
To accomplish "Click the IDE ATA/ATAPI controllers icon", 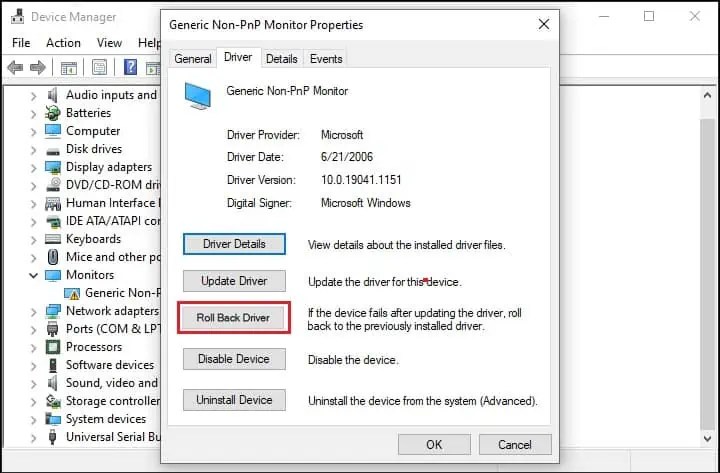I will [53, 221].
